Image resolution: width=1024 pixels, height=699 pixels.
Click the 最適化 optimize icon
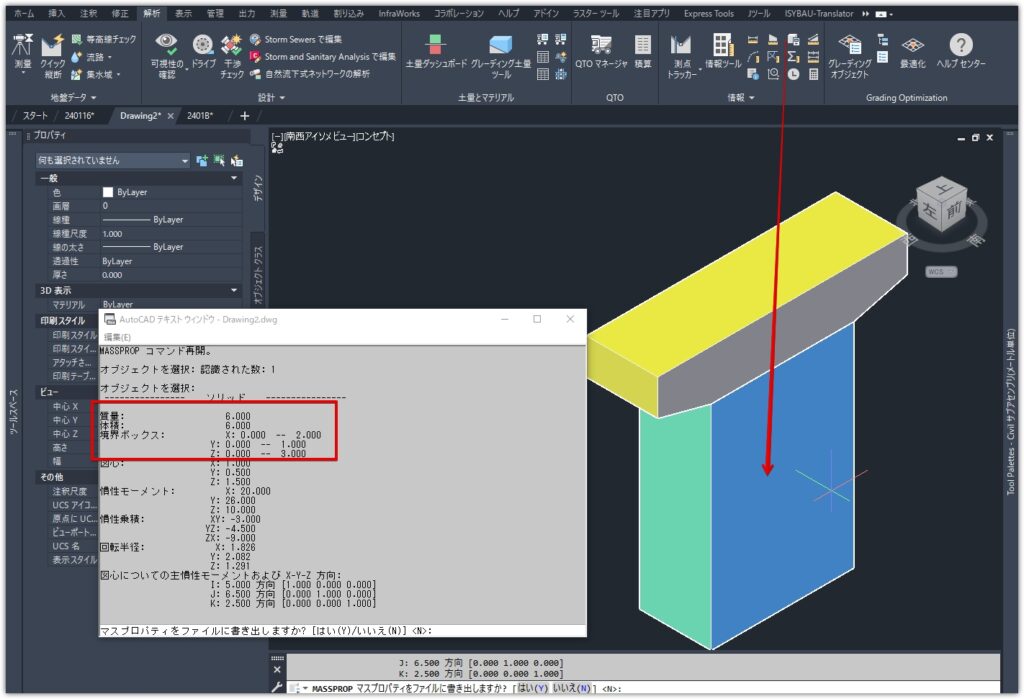click(912, 44)
